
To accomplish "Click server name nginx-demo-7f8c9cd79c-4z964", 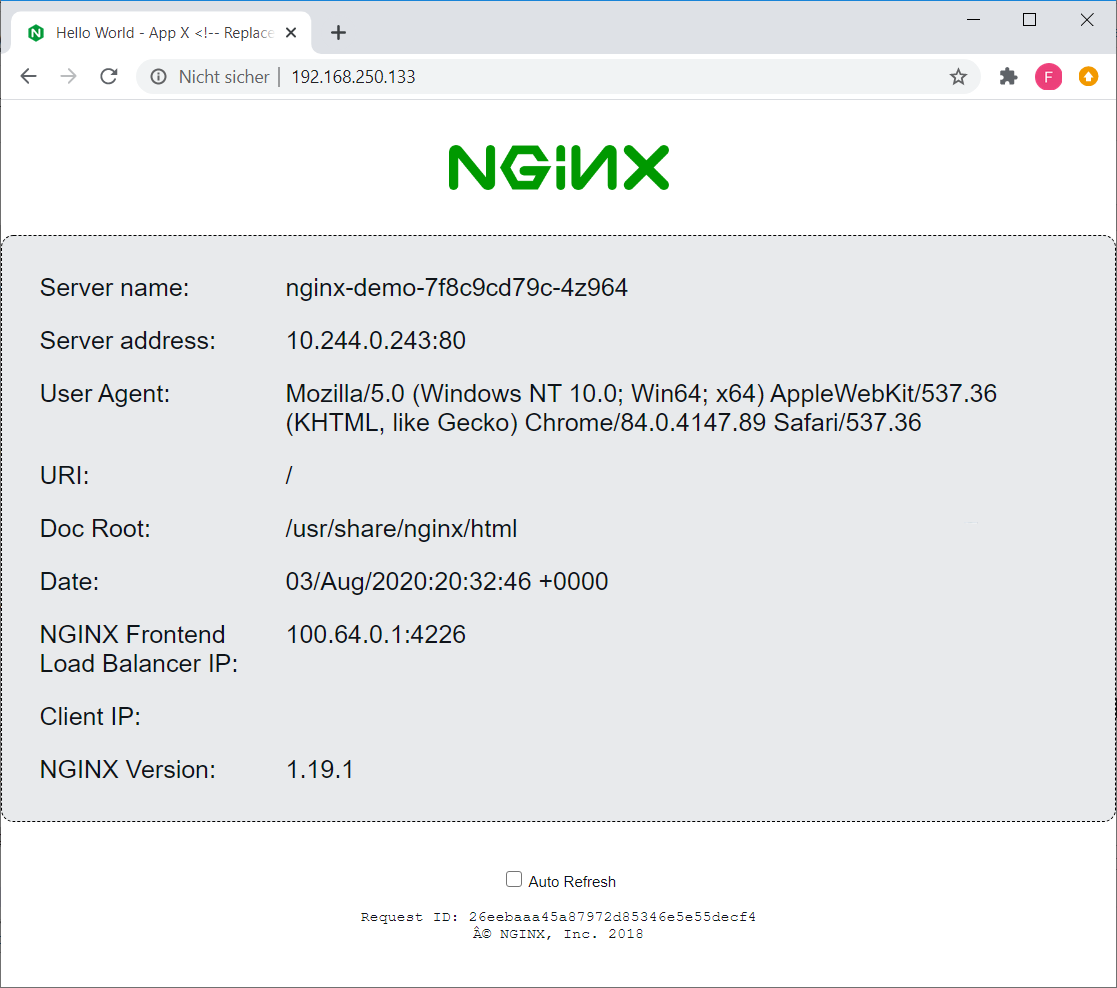I will (x=457, y=288).
